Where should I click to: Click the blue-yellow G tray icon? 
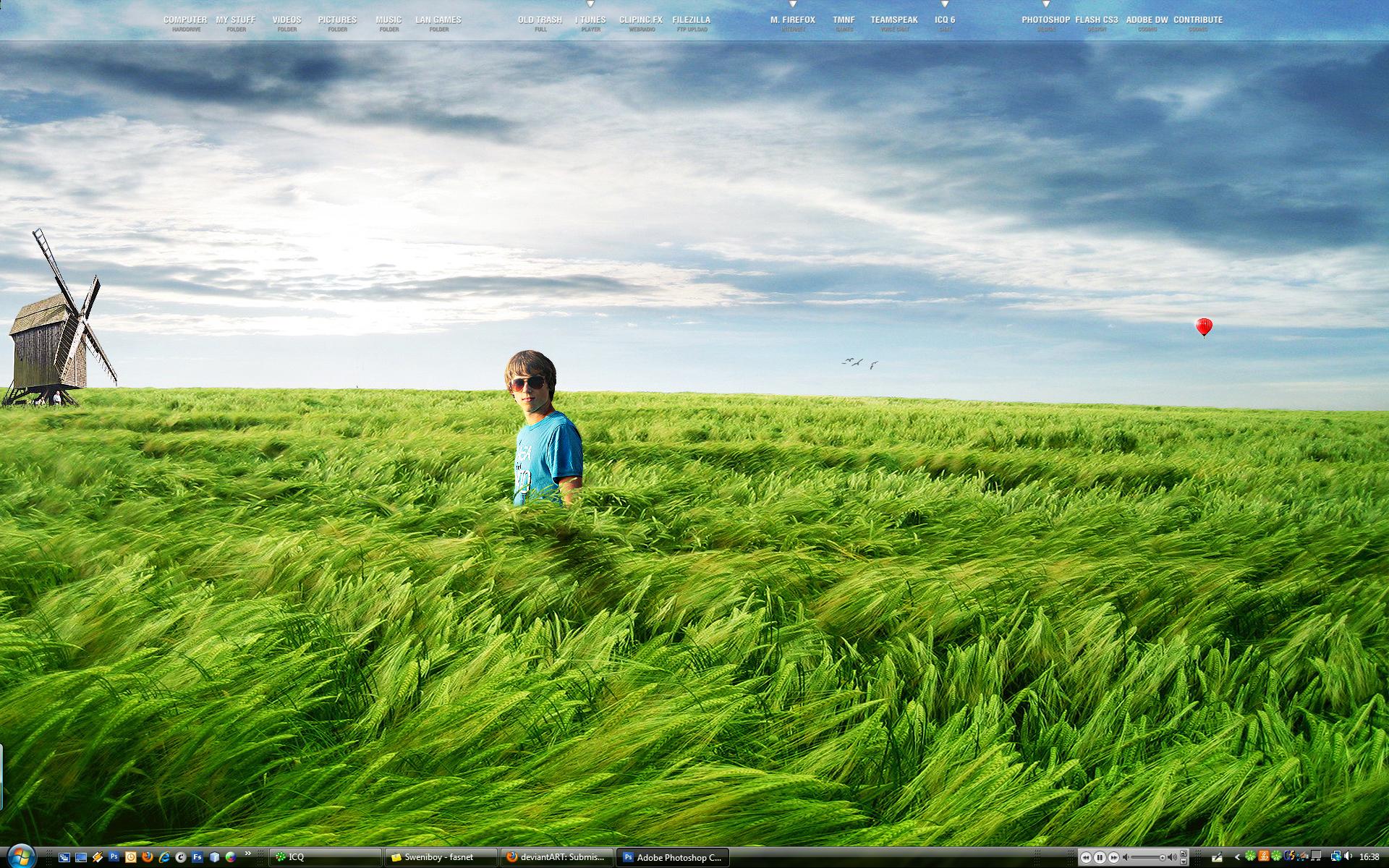pyautogui.click(x=1290, y=856)
